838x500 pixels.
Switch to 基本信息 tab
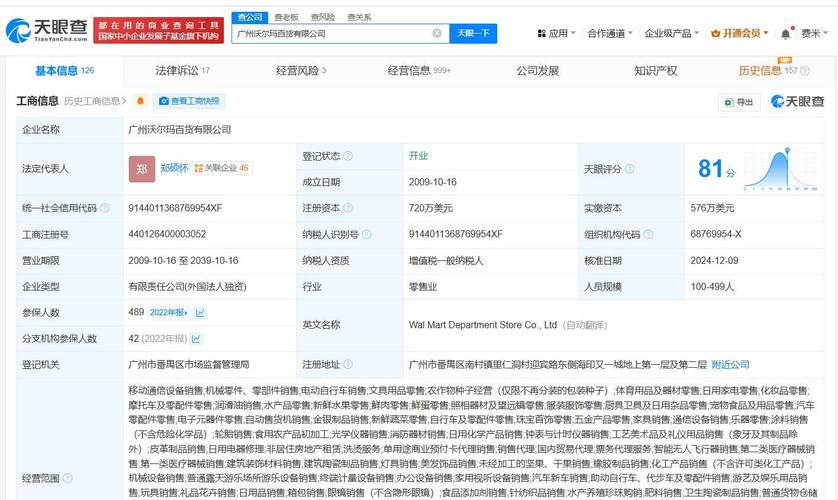(x=65, y=71)
